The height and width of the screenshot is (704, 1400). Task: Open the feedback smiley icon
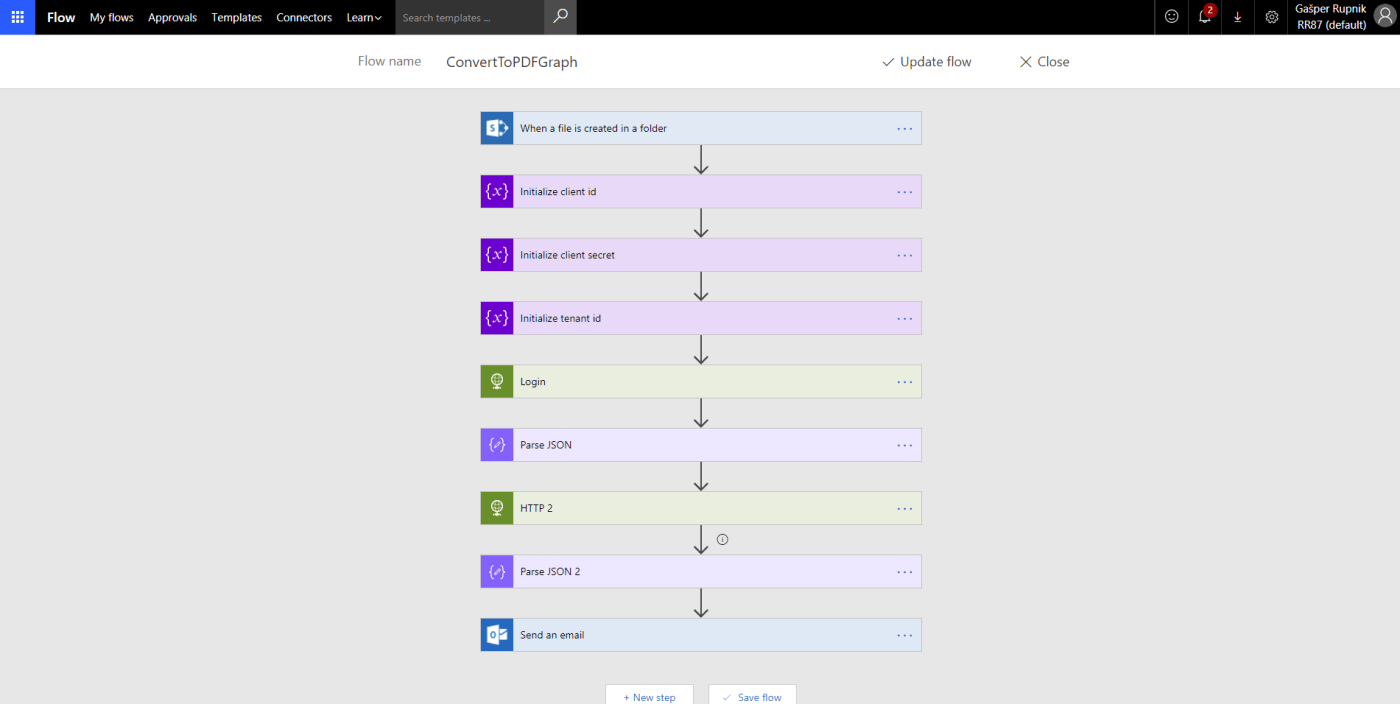[x=1171, y=17]
